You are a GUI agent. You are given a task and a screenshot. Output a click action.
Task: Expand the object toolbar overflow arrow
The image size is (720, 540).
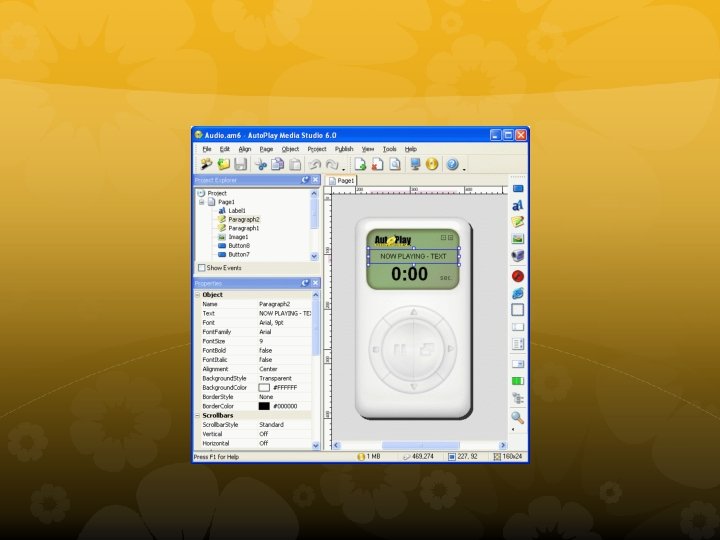(x=513, y=430)
